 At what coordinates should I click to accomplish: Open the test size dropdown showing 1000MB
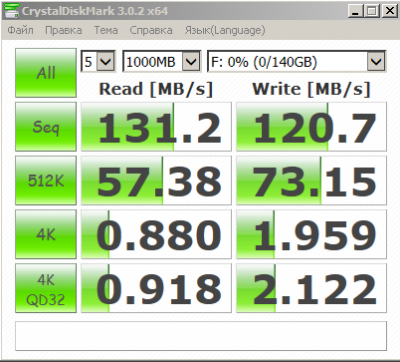[x=162, y=61]
